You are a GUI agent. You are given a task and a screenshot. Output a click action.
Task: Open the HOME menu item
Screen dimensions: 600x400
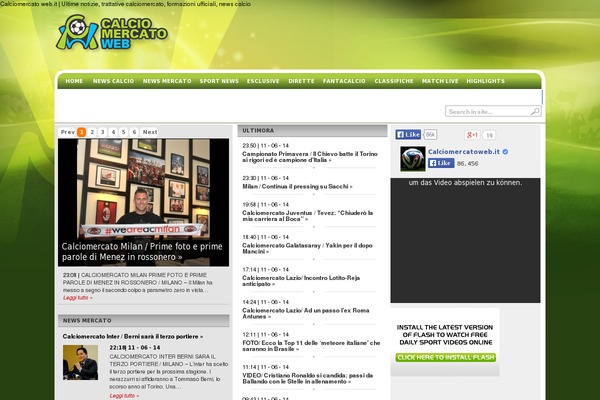pyautogui.click(x=74, y=81)
